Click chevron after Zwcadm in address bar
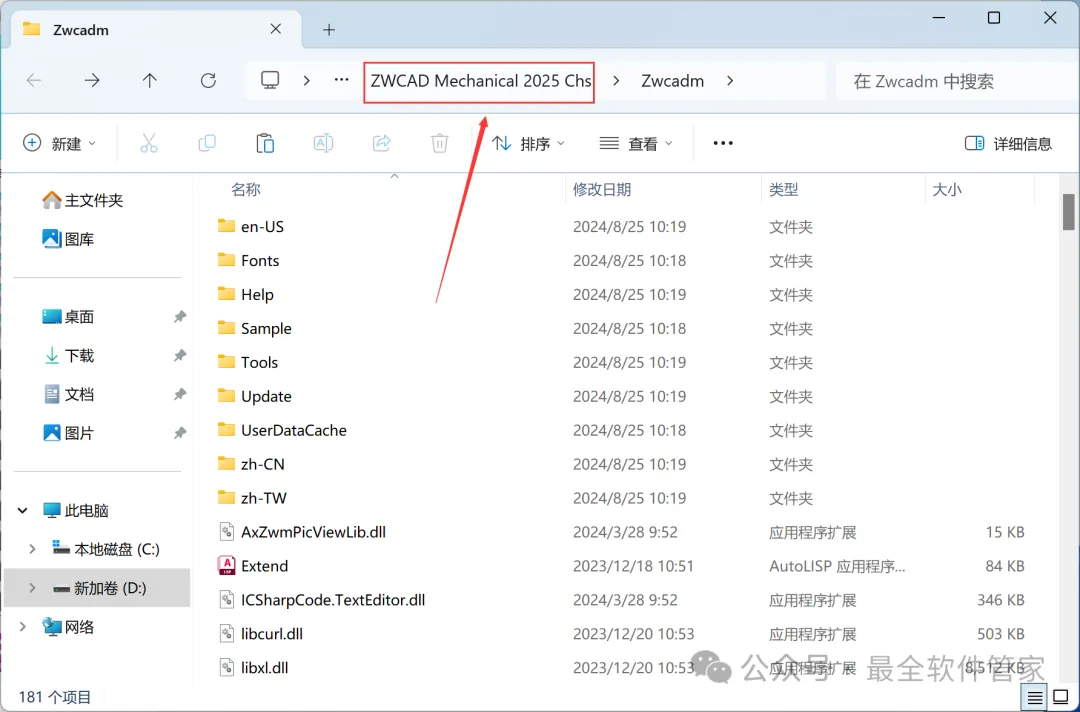Screen dimensions: 1080x712 (x=730, y=81)
